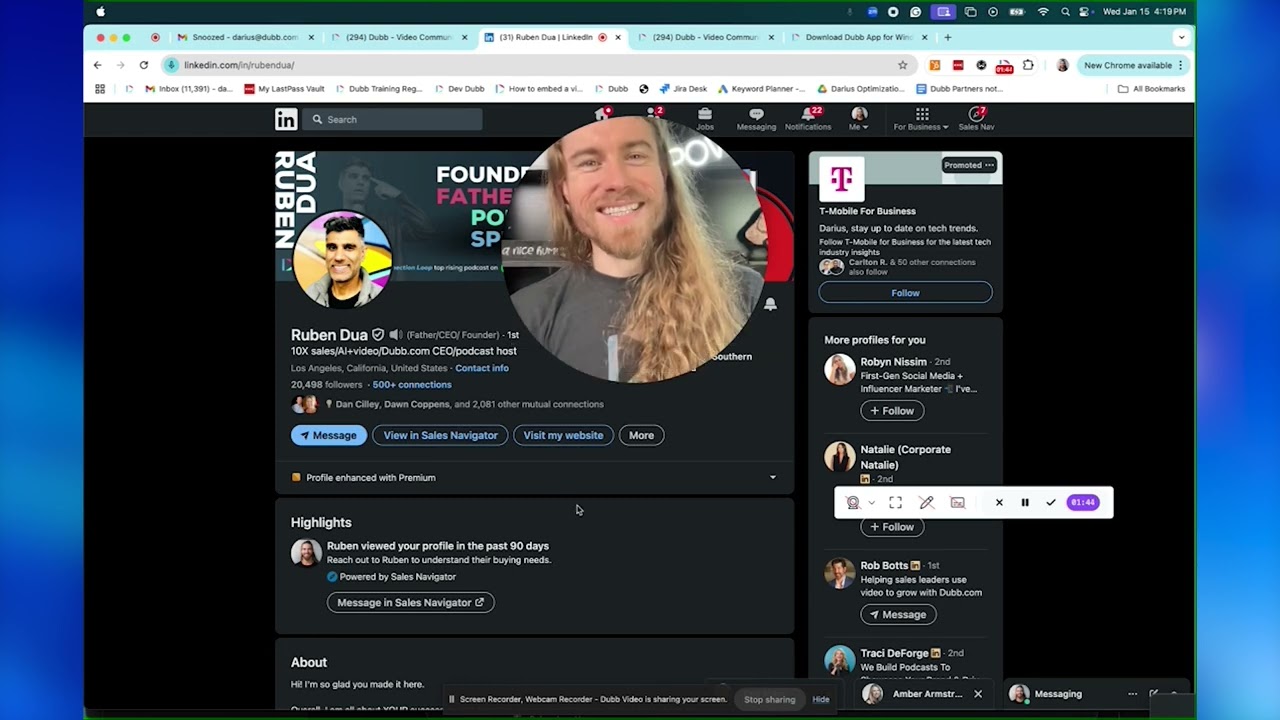This screenshot has height=720, width=1280.
Task: Click Stop sharing in the screen share bar
Action: click(x=770, y=699)
